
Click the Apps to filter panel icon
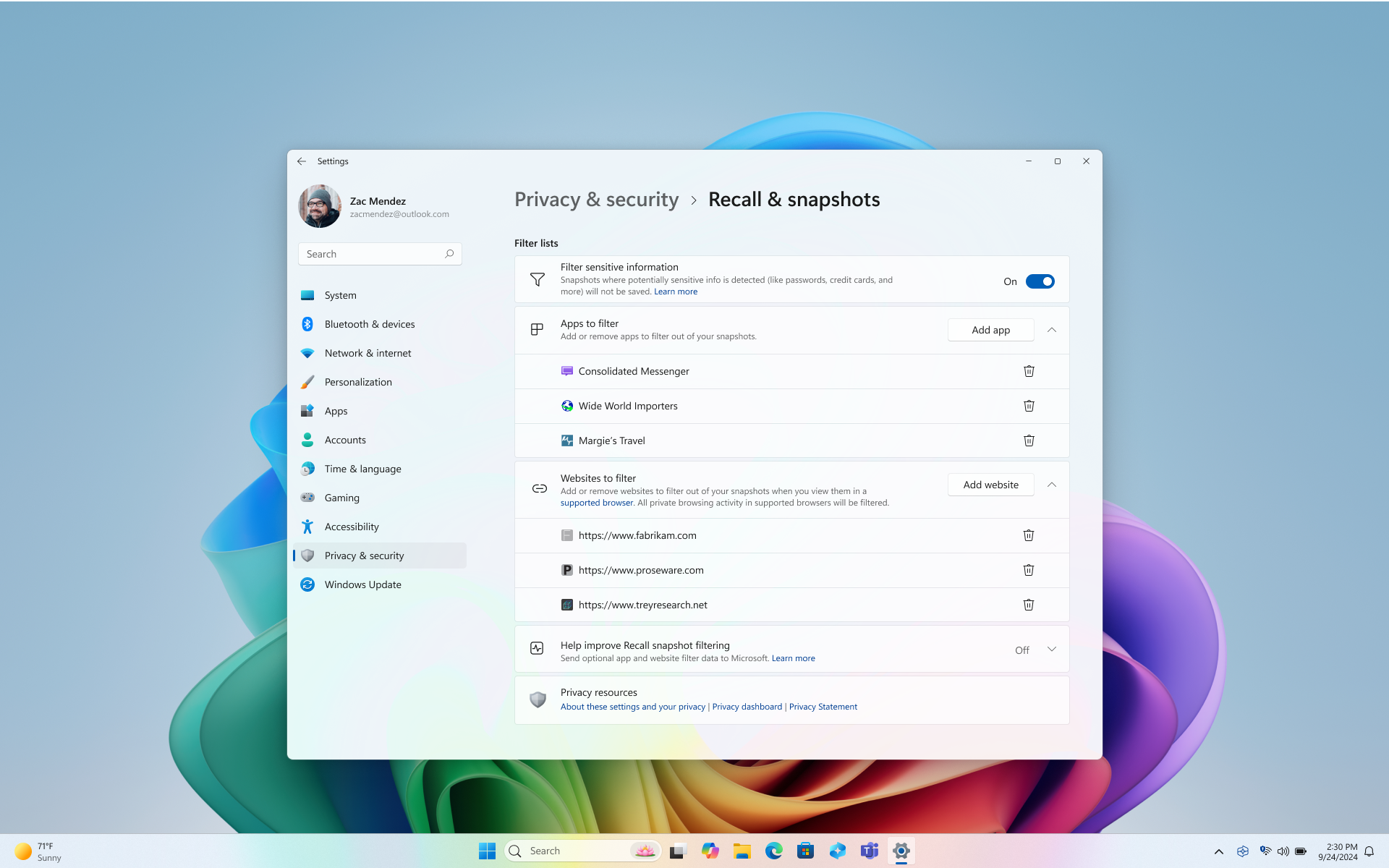point(537,329)
